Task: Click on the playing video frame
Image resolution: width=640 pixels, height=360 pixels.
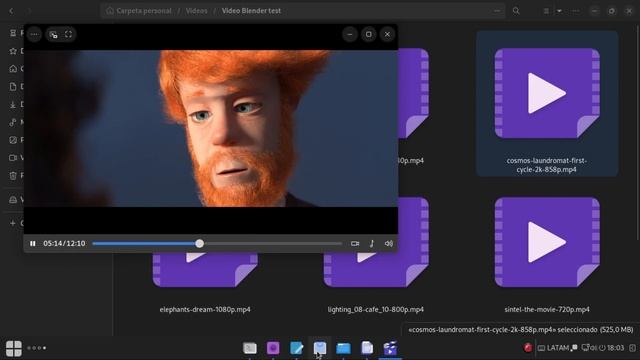Action: (211, 129)
